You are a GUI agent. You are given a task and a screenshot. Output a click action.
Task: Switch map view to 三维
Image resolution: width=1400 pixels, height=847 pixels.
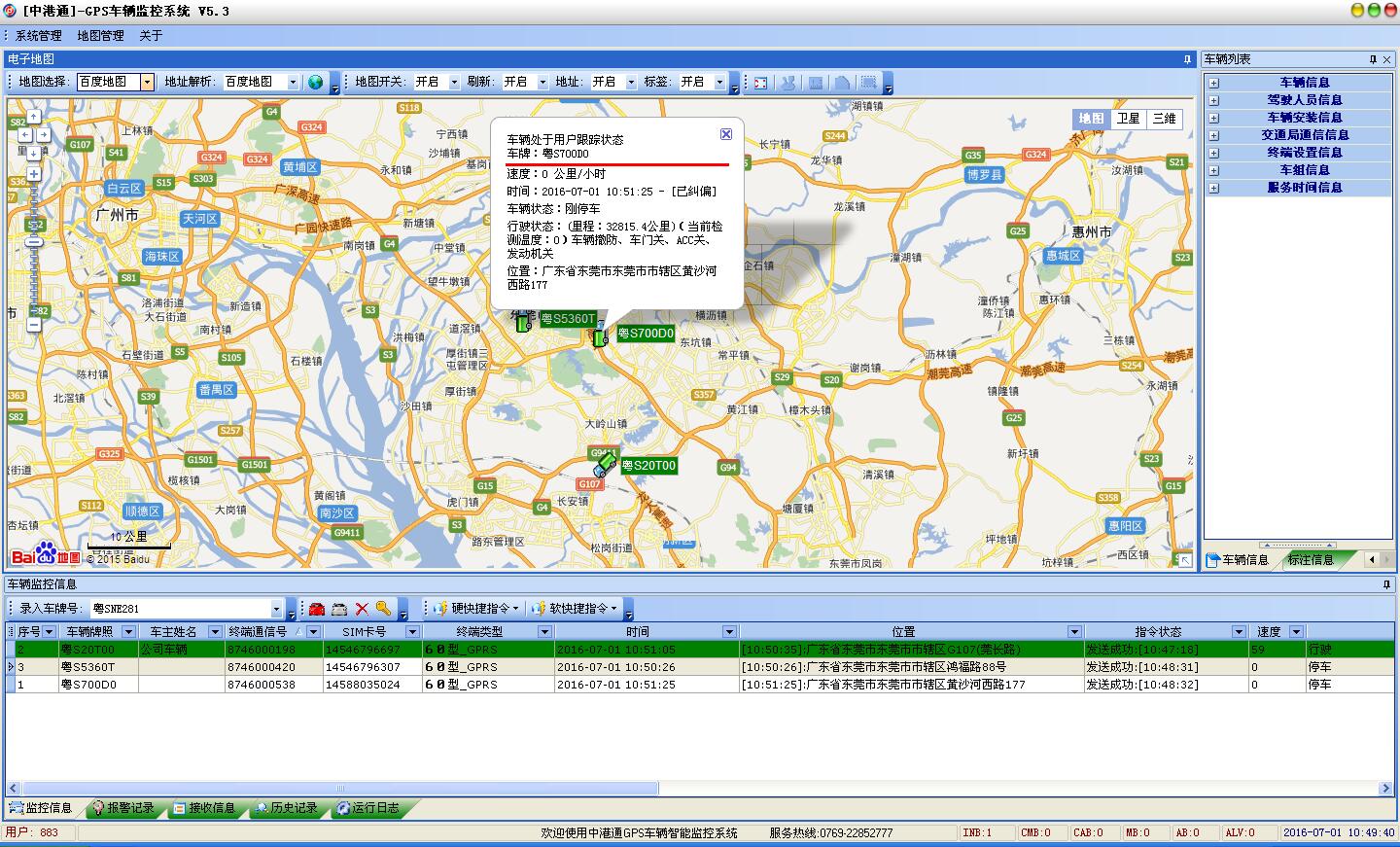coord(1164,119)
